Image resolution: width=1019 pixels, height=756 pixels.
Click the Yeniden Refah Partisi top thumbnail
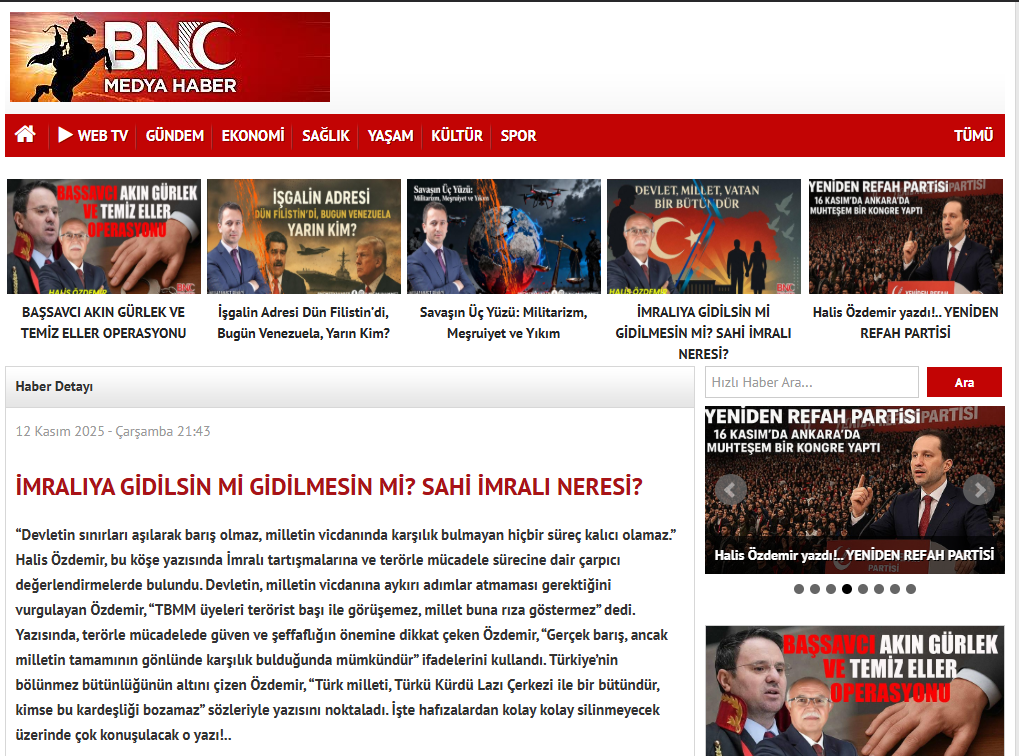tap(905, 237)
